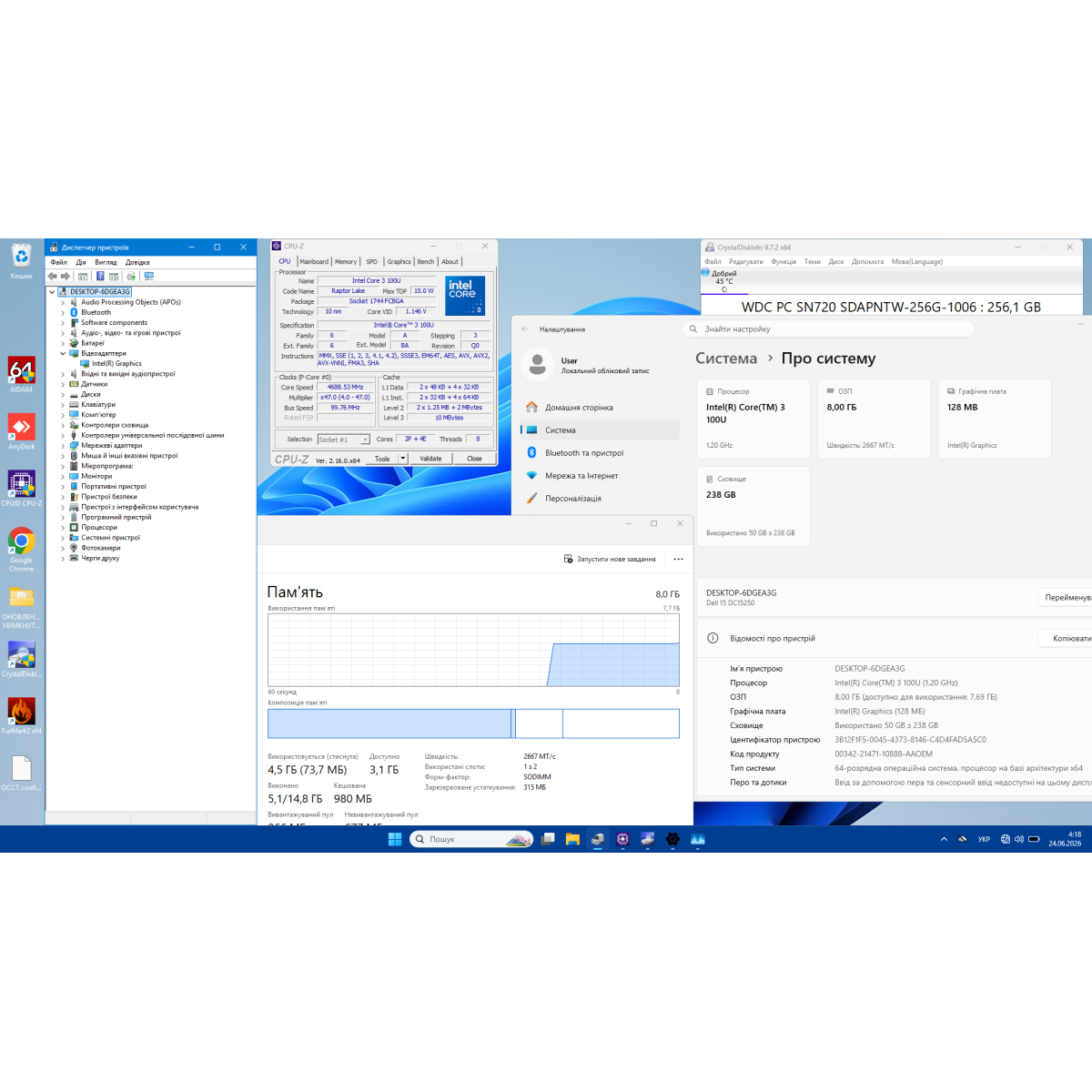Open Task View on taskbar
This screenshot has width=1092, height=1092.
coord(548,839)
